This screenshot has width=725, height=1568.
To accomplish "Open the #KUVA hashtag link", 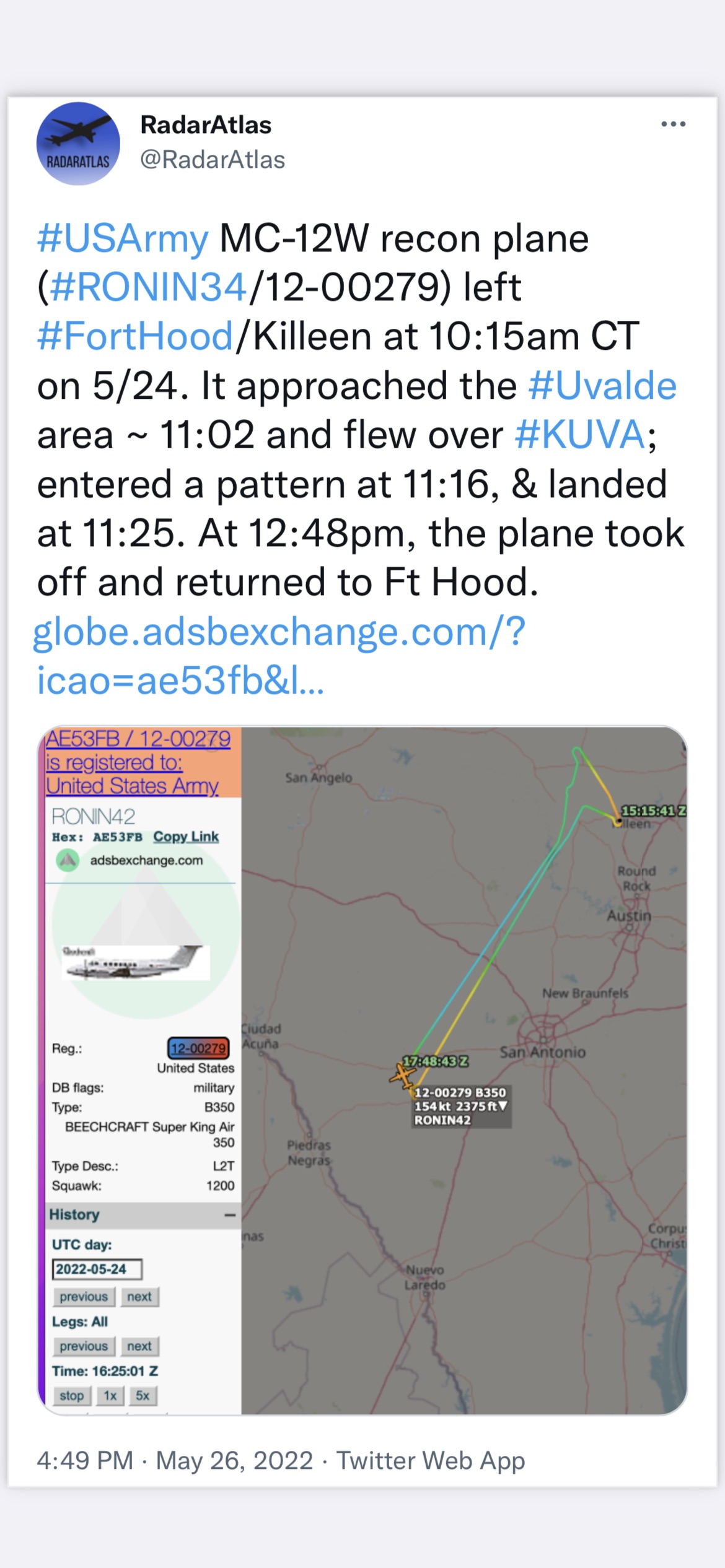I will click(581, 435).
